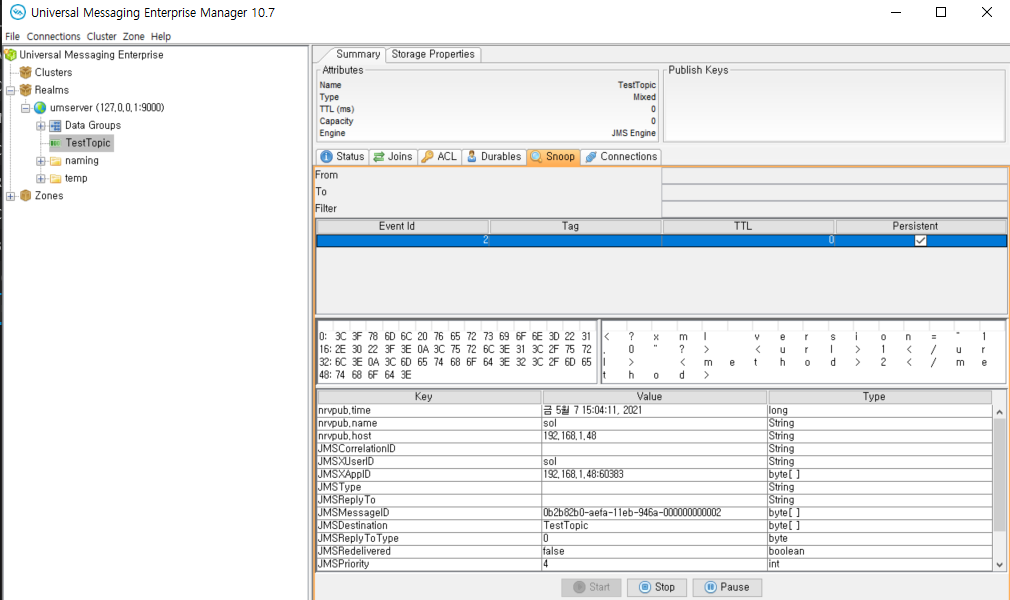Click the naming folder icon
Viewport: 1010px width, 600px height.
pyautogui.click(x=55, y=161)
